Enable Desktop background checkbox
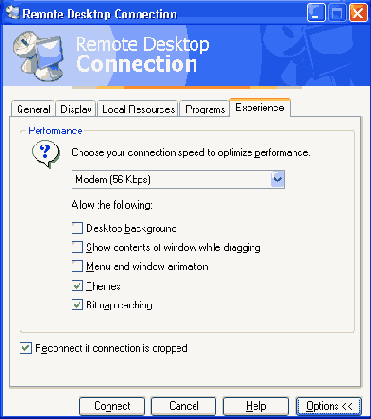 pyautogui.click(x=77, y=228)
